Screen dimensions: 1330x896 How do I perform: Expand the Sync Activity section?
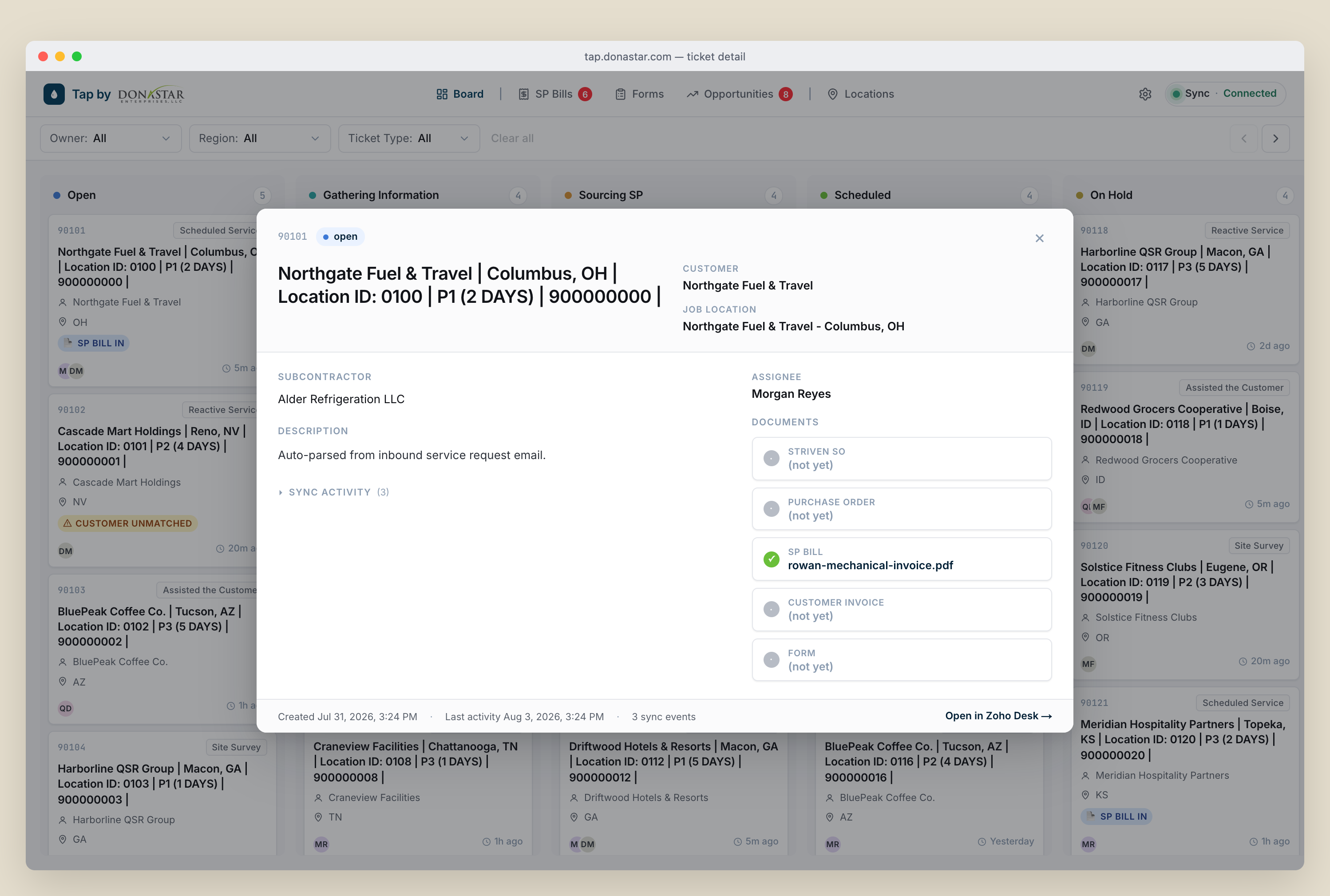pyautogui.click(x=334, y=492)
